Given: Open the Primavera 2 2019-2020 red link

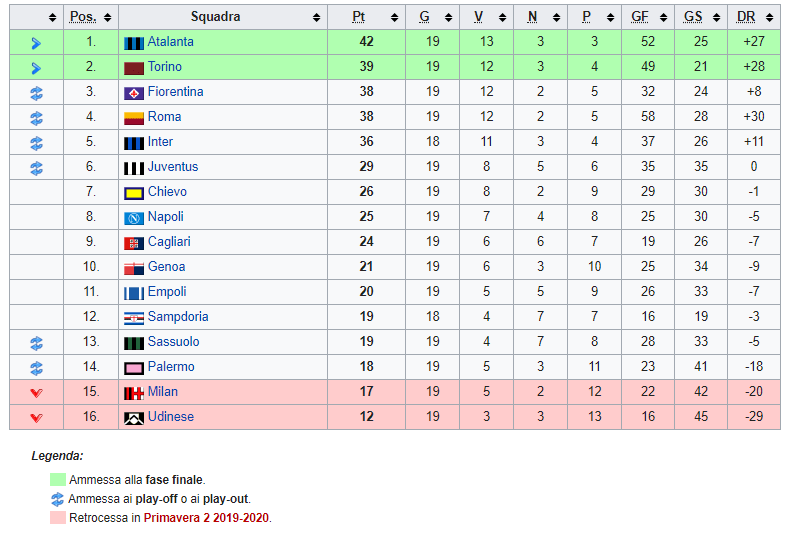Looking at the screenshot, I should click(206, 518).
